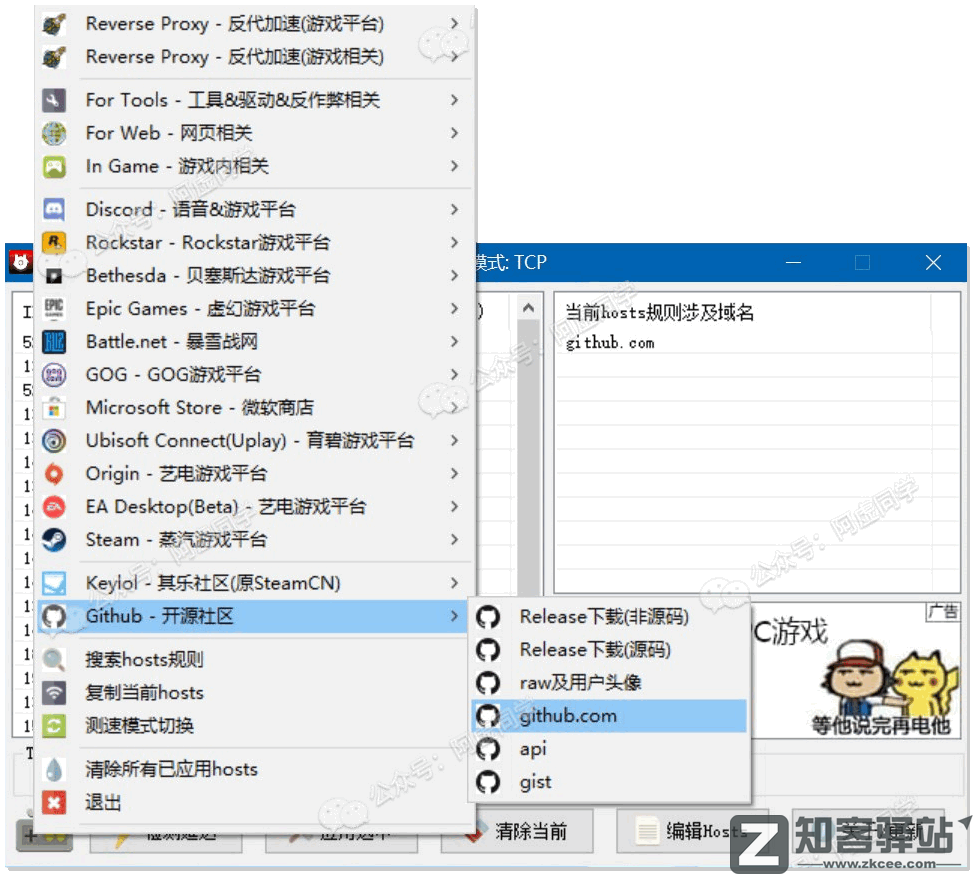This screenshot has height=874, width=973.
Task: Select the Origin platform icon
Action: pyautogui.click(x=52, y=473)
